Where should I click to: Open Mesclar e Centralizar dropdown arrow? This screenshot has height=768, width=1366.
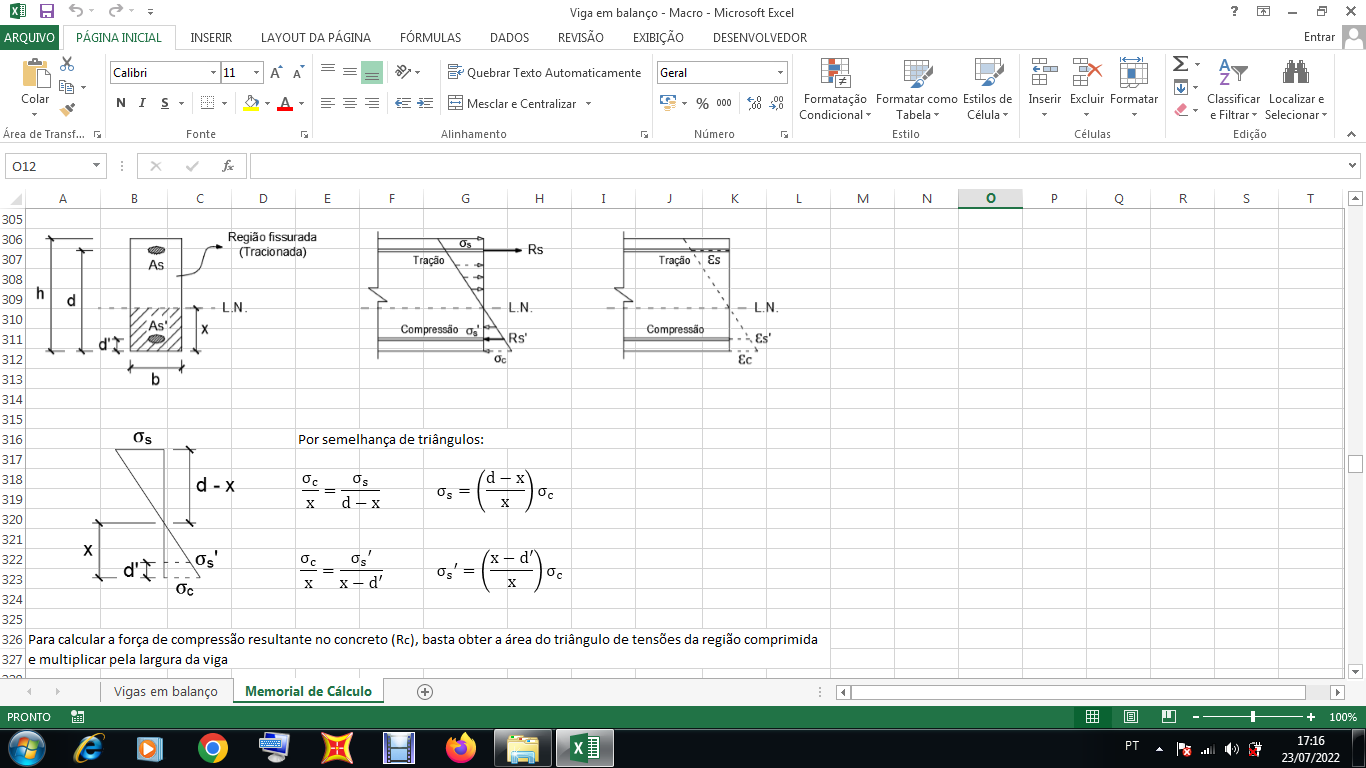[x=588, y=103]
